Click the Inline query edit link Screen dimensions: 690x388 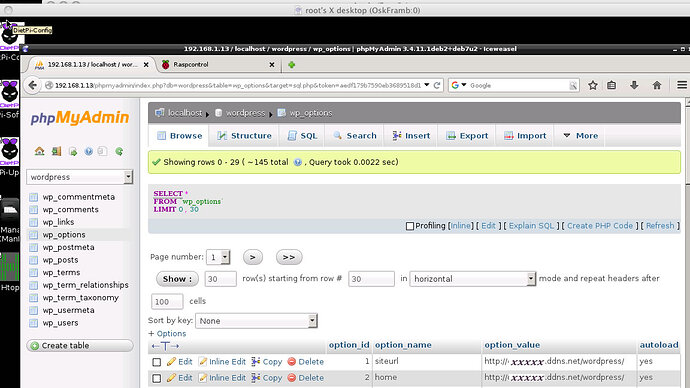pyautogui.click(x=461, y=226)
